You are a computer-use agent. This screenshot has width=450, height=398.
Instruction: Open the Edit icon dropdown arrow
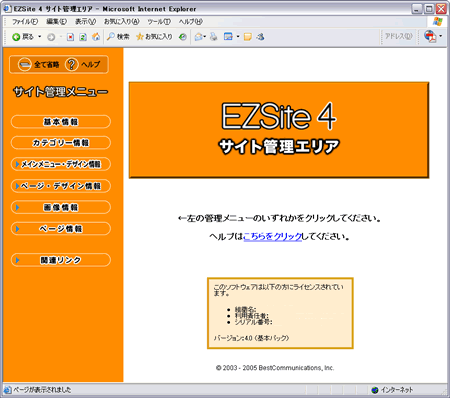[238, 37]
